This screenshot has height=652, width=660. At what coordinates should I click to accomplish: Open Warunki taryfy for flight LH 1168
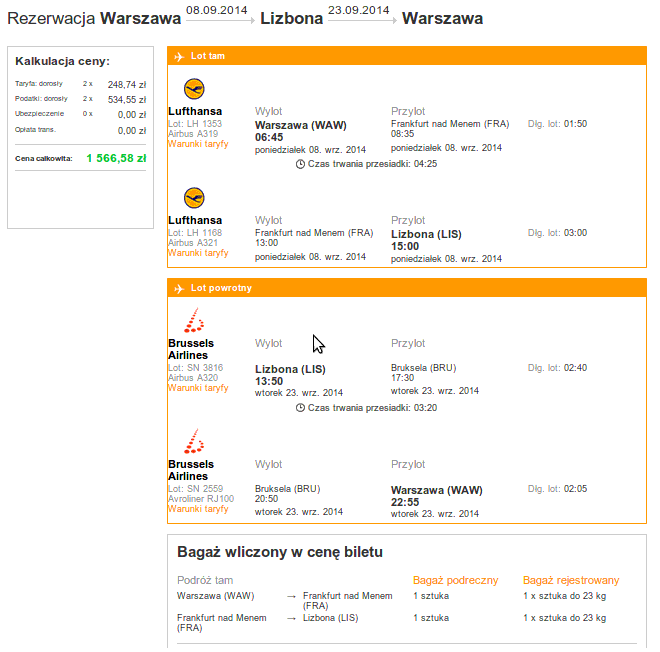[x=198, y=253]
